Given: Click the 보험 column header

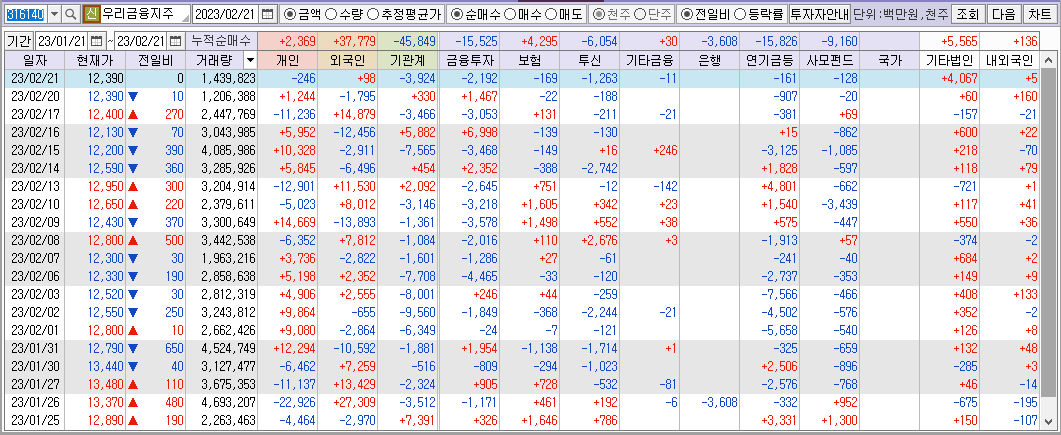Looking at the screenshot, I should 530,61.
